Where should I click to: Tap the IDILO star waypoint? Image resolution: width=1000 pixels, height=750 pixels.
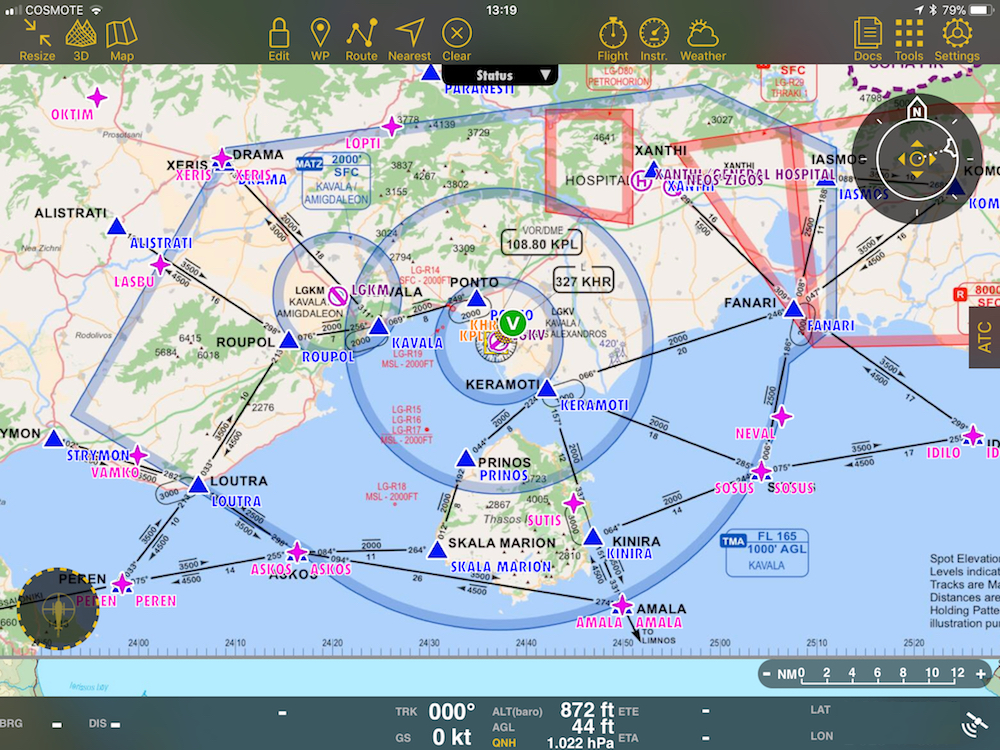pos(973,436)
